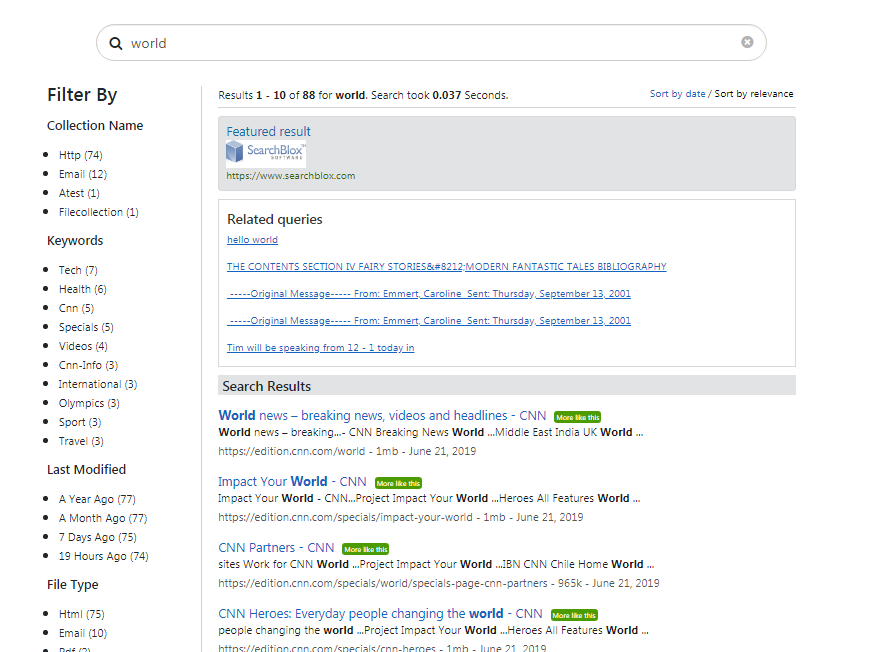Open 'Impact Your World - CNN' result
The image size is (872, 652).
coord(292,481)
